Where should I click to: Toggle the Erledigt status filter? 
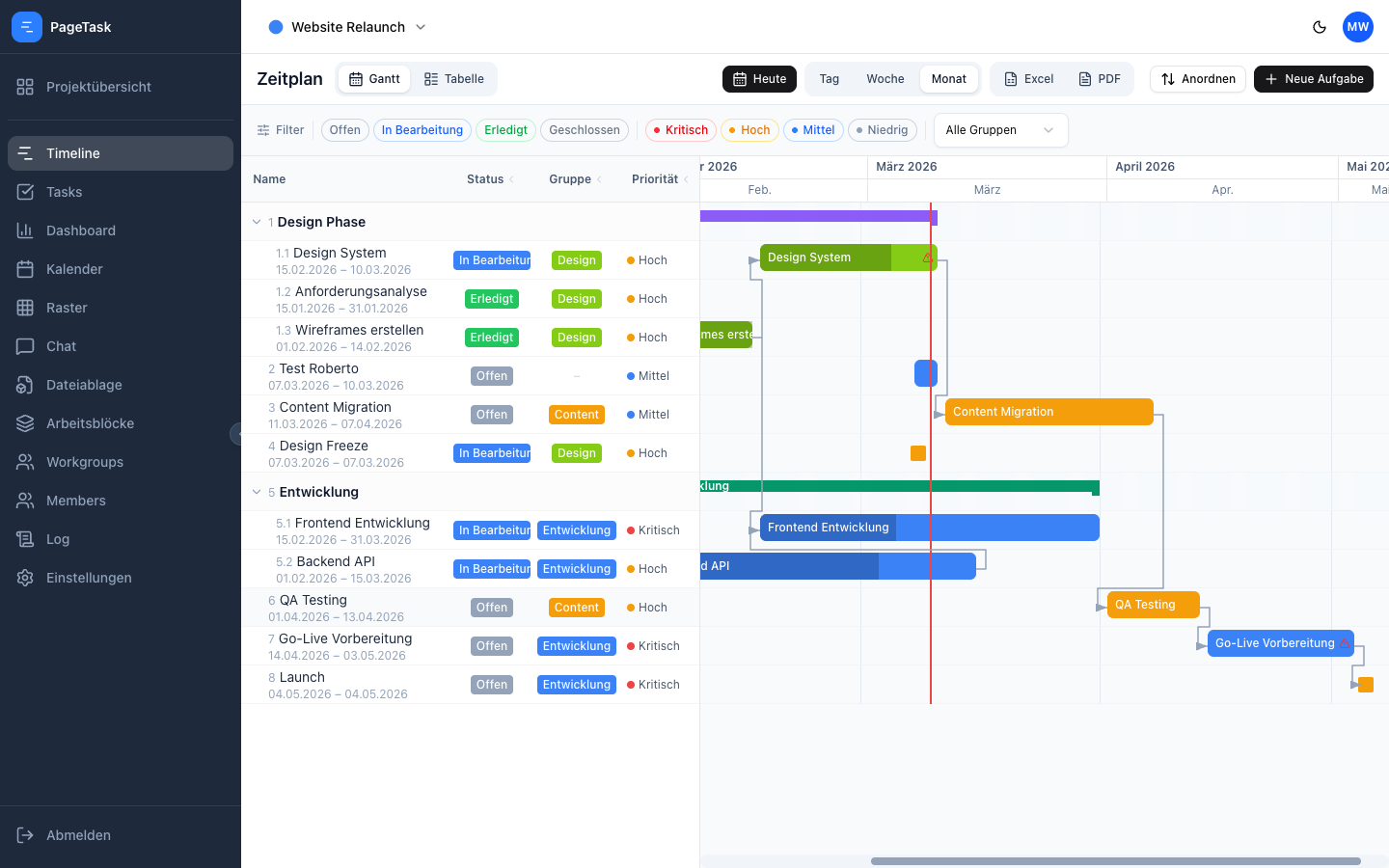point(505,129)
